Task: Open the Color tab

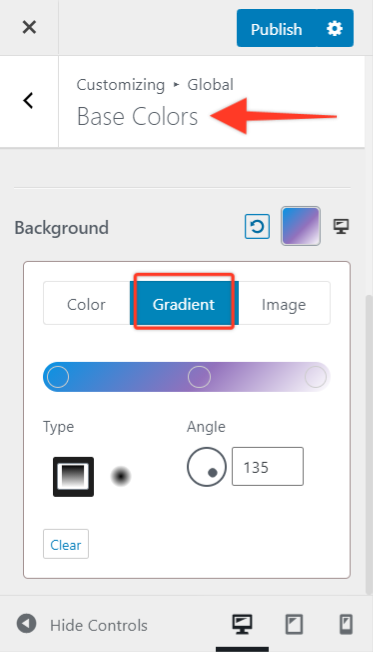Action: 86,304
